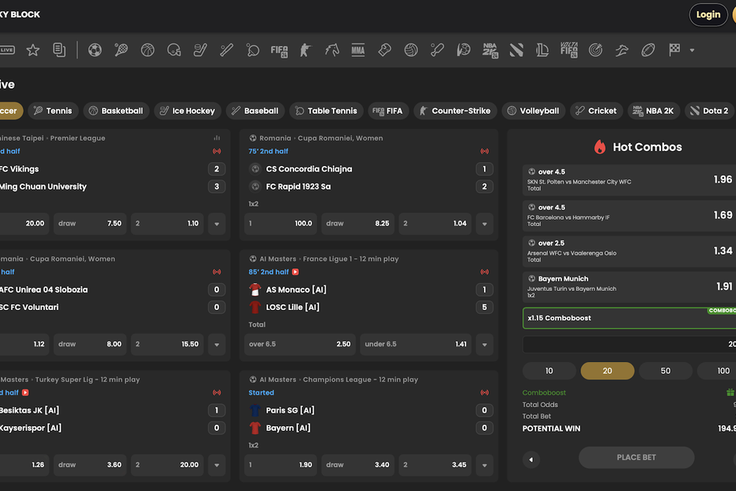Open Favorites star icon
Viewport: 736px width, 491px height.
tap(33, 50)
